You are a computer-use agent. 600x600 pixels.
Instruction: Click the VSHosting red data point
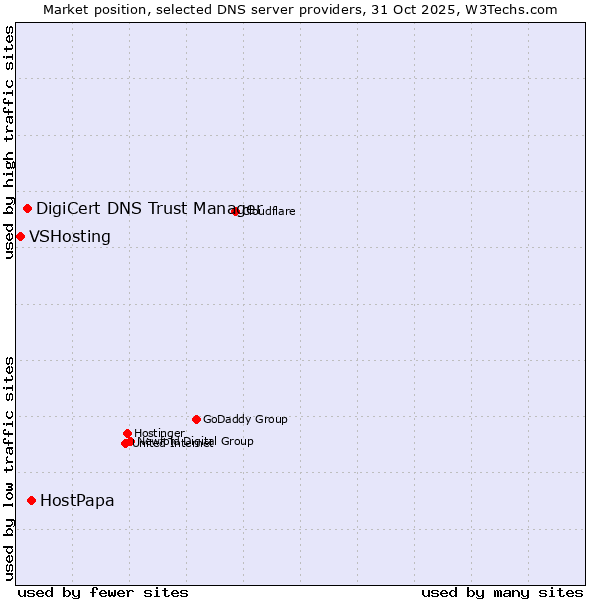point(20,236)
